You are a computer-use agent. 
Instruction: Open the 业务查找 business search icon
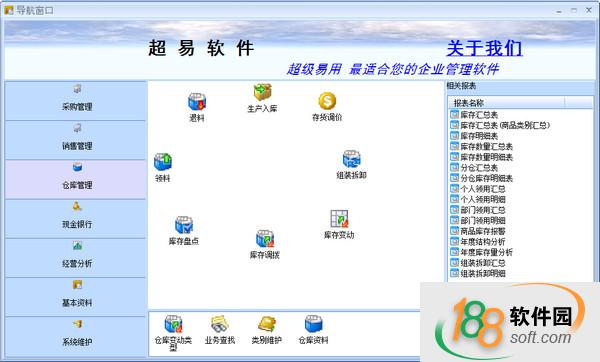(220, 324)
